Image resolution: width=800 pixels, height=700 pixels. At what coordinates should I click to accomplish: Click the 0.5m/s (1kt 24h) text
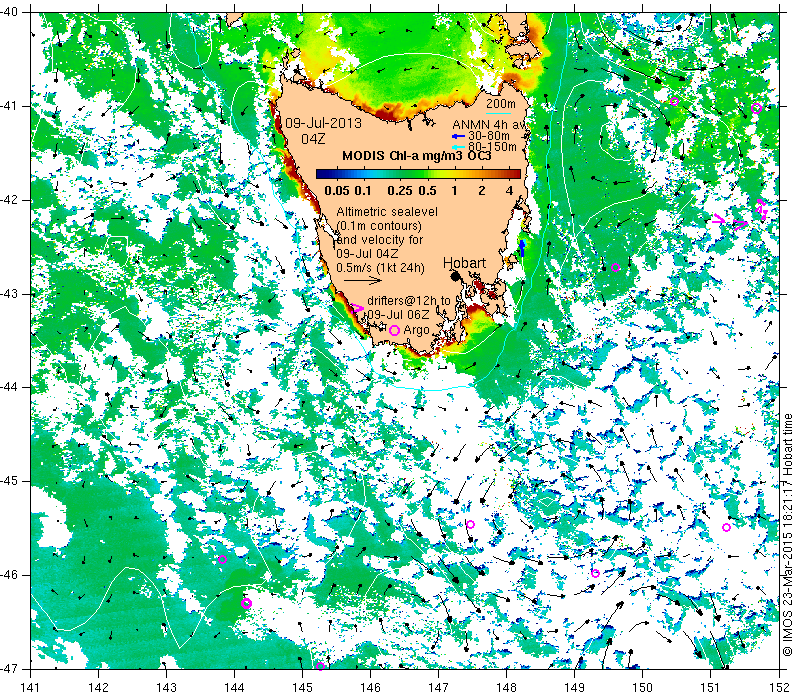coord(380,267)
